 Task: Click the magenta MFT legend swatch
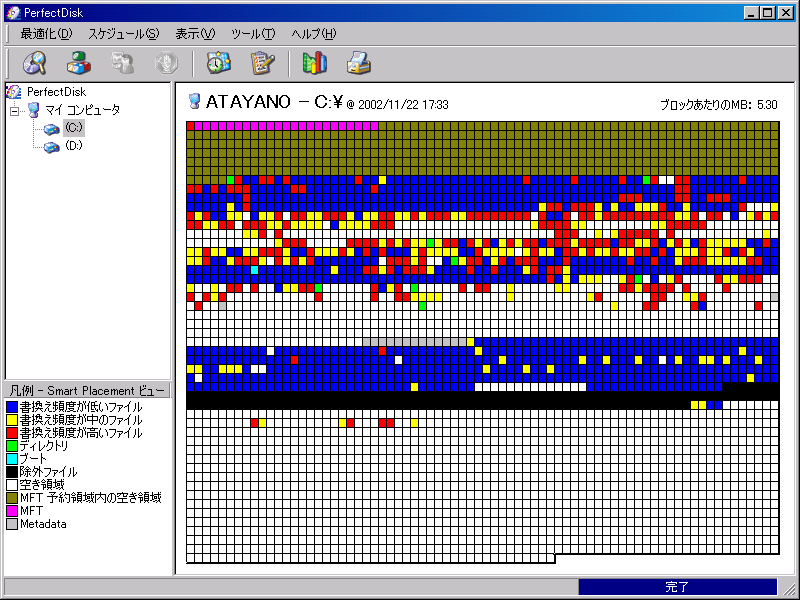[12, 511]
